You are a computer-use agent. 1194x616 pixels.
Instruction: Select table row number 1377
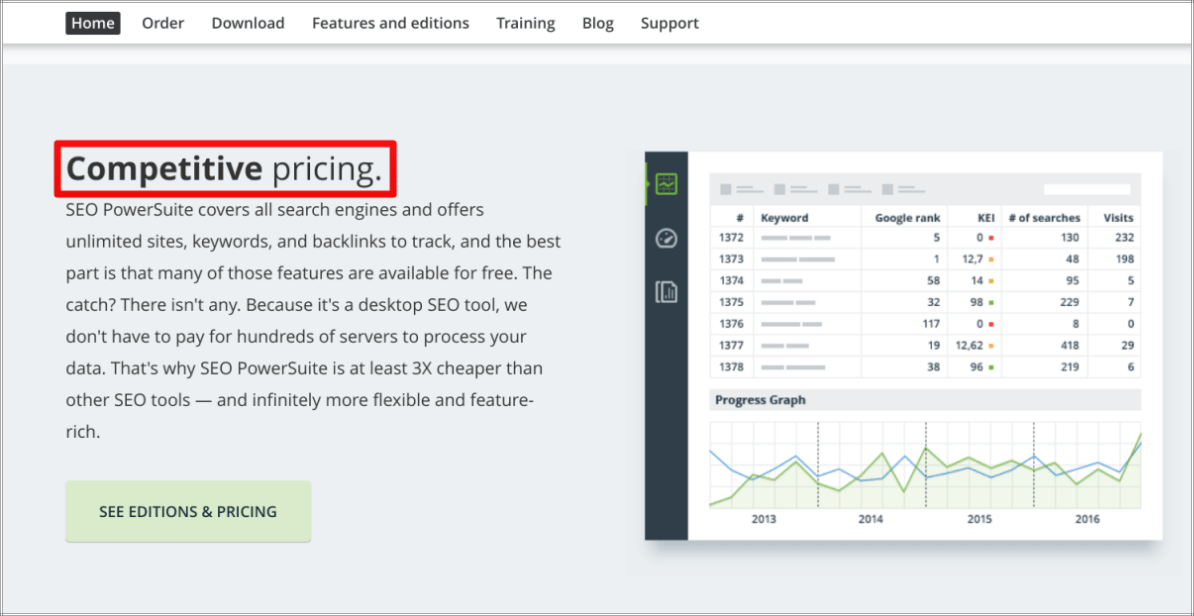tap(732, 346)
